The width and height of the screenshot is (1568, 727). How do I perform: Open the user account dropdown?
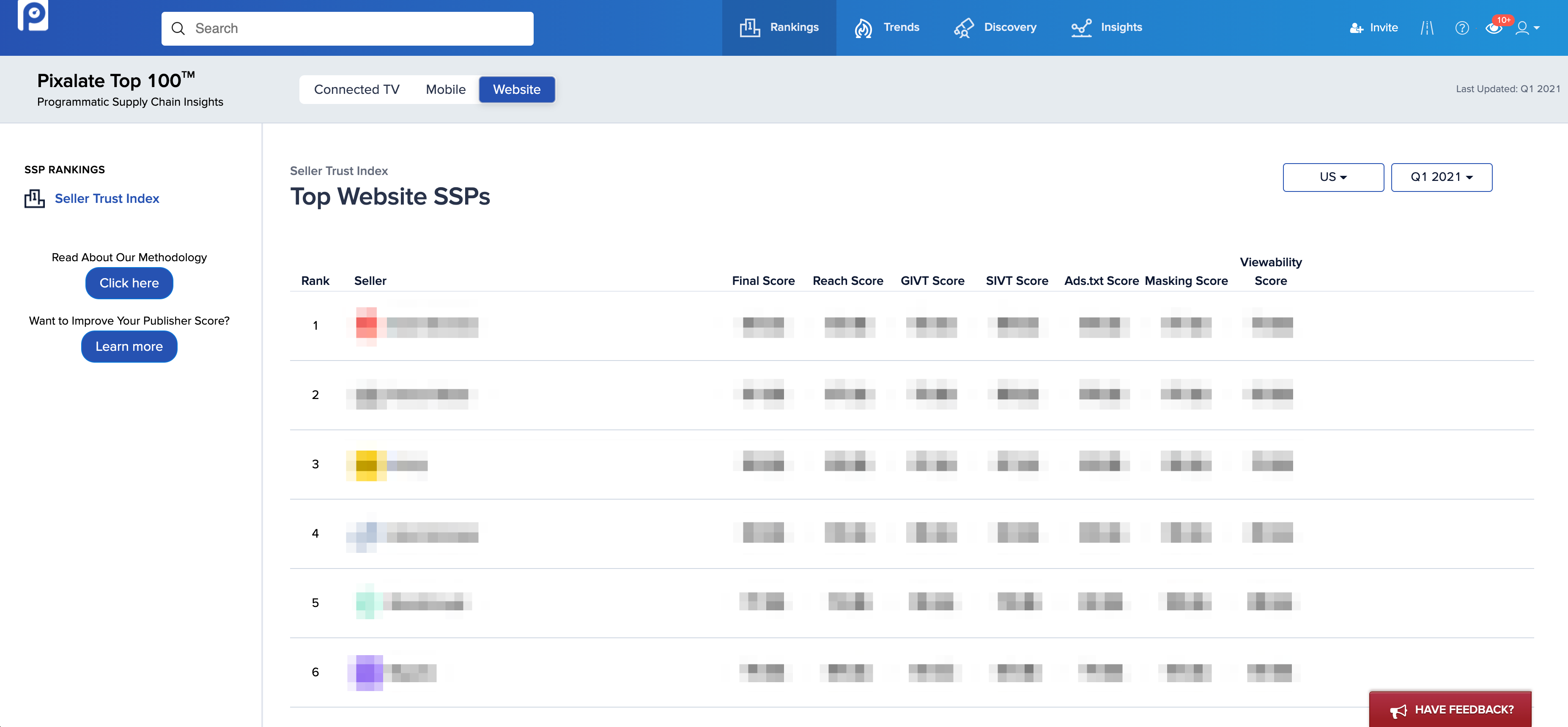[1527, 28]
